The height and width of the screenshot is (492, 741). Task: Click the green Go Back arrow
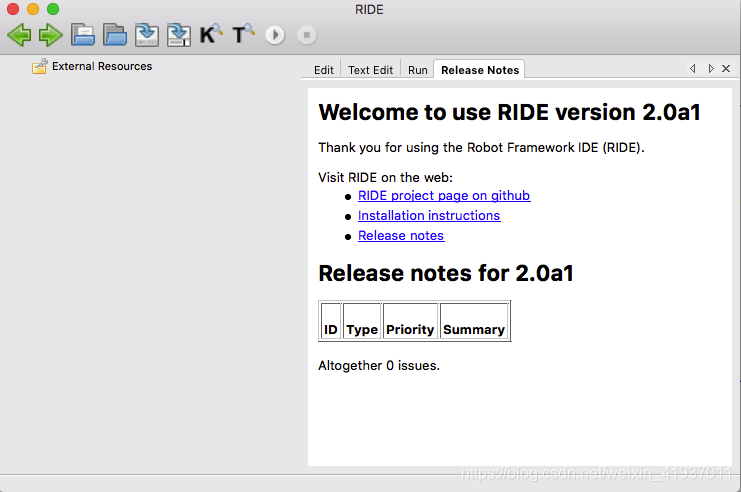19,35
